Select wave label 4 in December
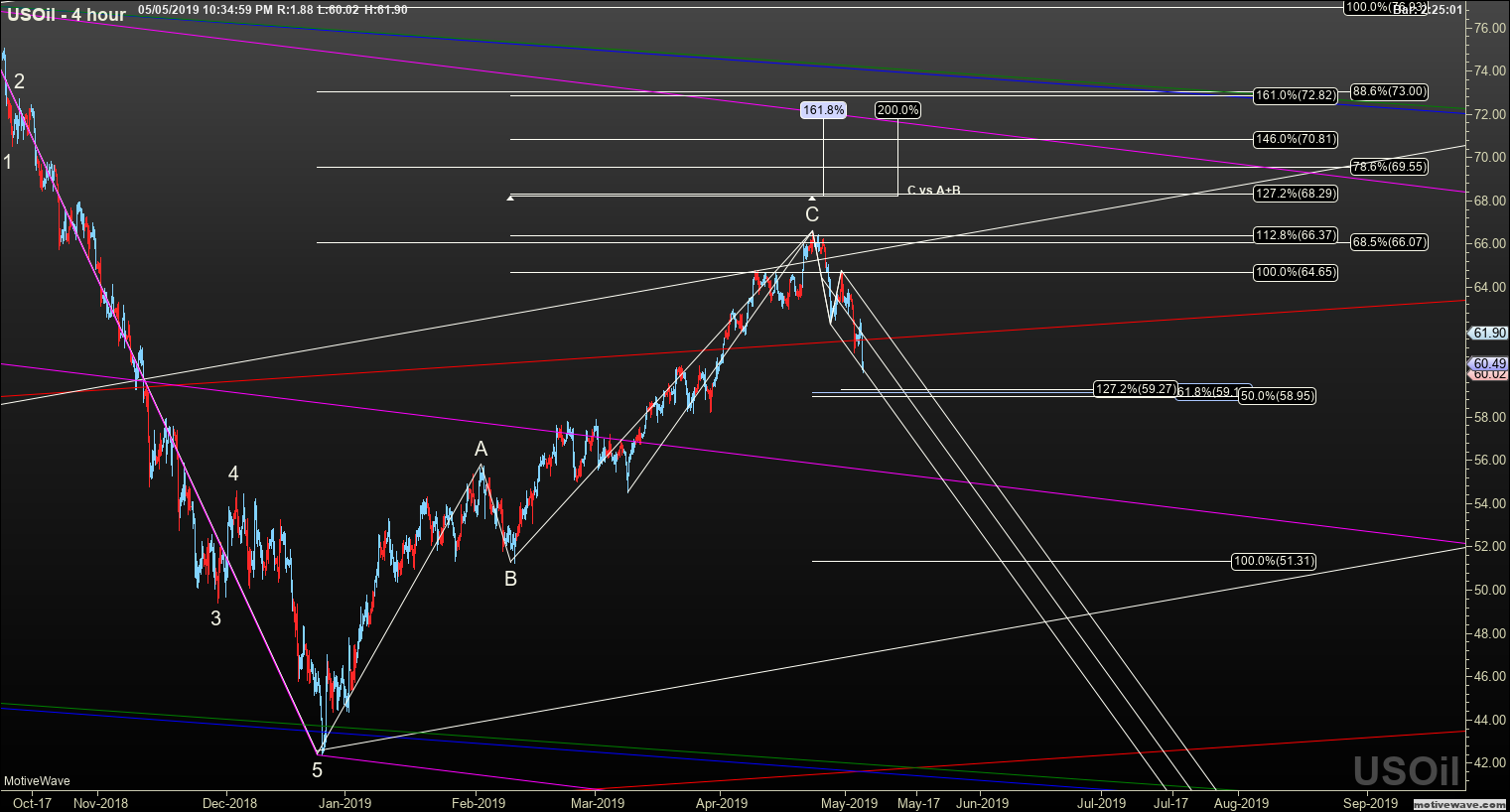 (x=233, y=474)
